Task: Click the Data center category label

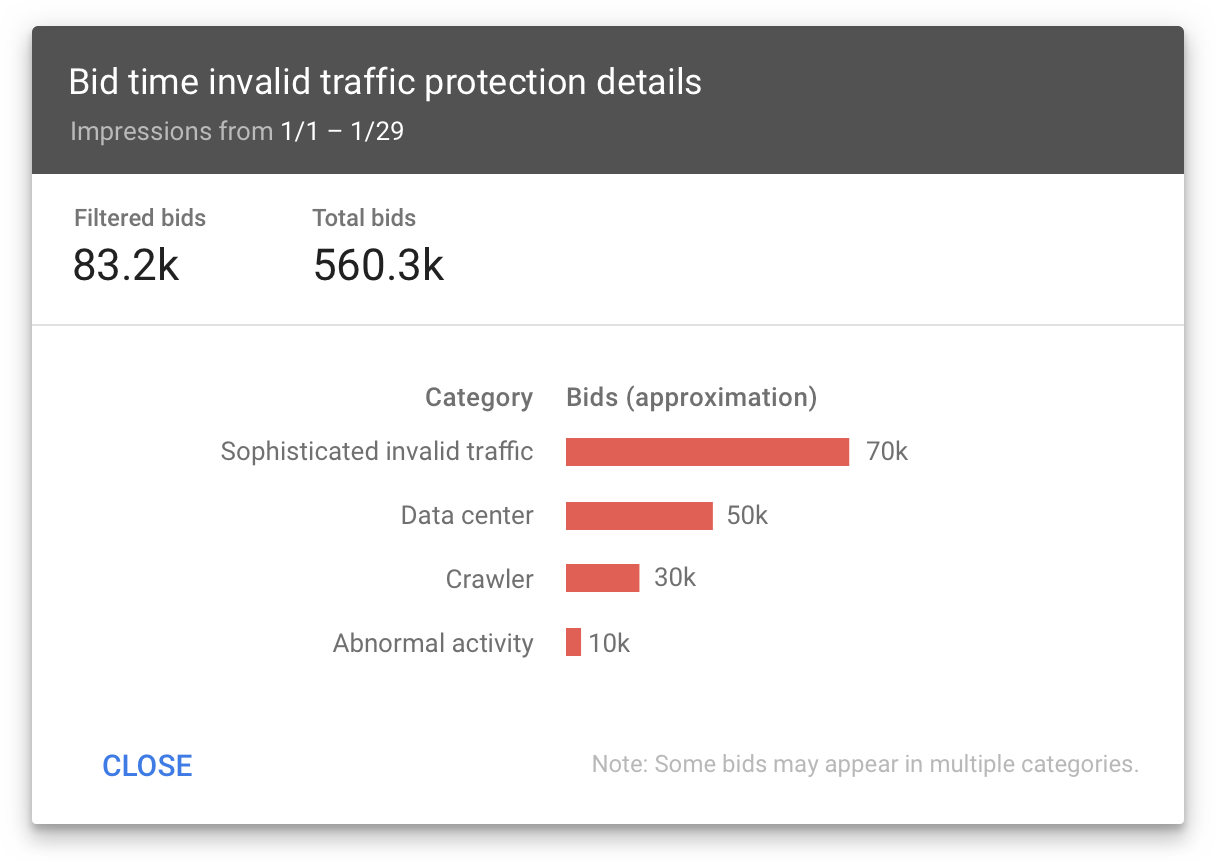Action: click(467, 516)
